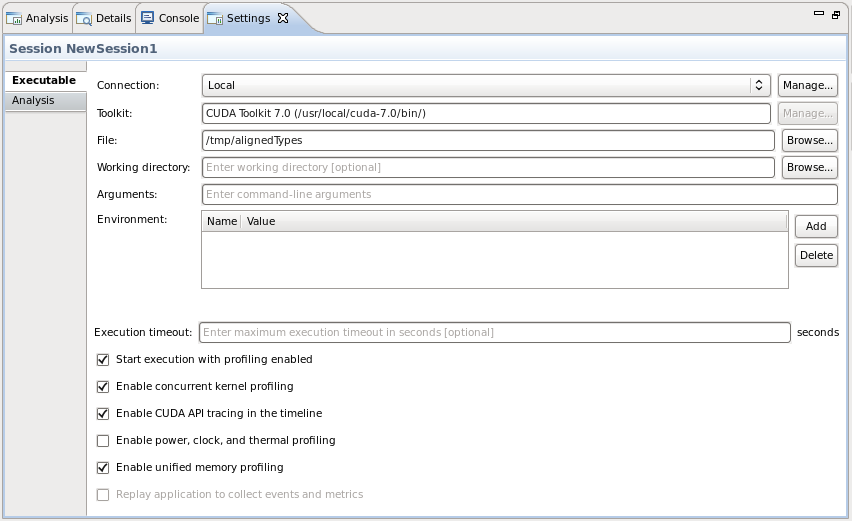Click the Environment label
This screenshot has width=852, height=521.
point(132,219)
